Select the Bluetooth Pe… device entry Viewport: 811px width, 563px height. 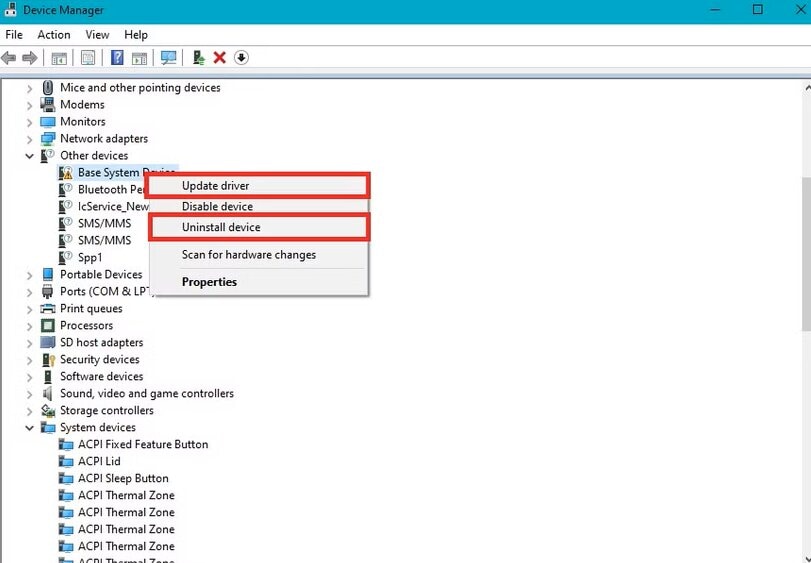111,190
